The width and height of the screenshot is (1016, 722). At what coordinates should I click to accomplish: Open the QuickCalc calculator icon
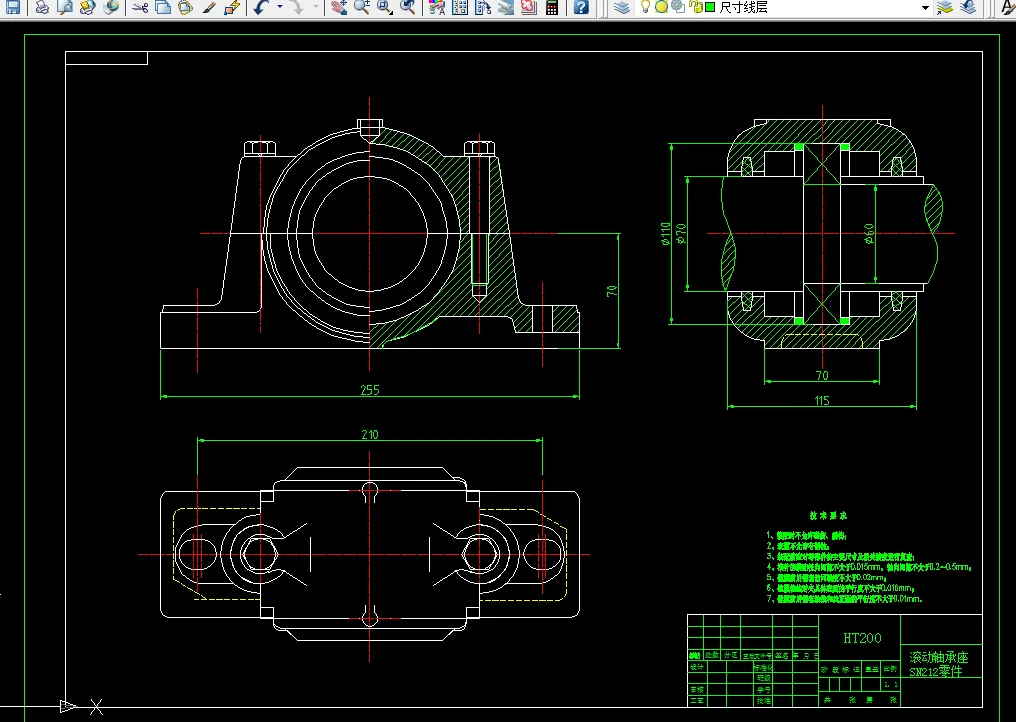pyautogui.click(x=551, y=7)
